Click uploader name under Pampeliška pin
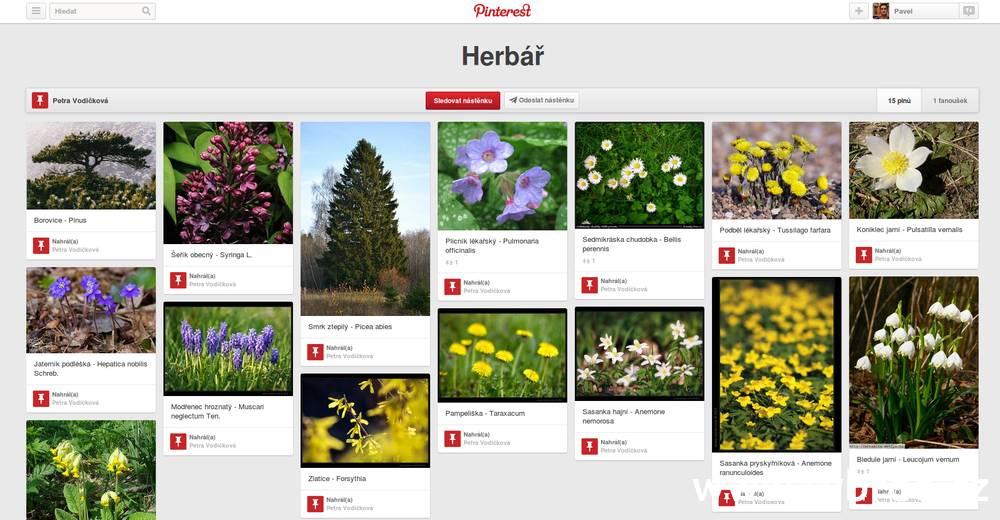The image size is (1000, 520). point(487,443)
